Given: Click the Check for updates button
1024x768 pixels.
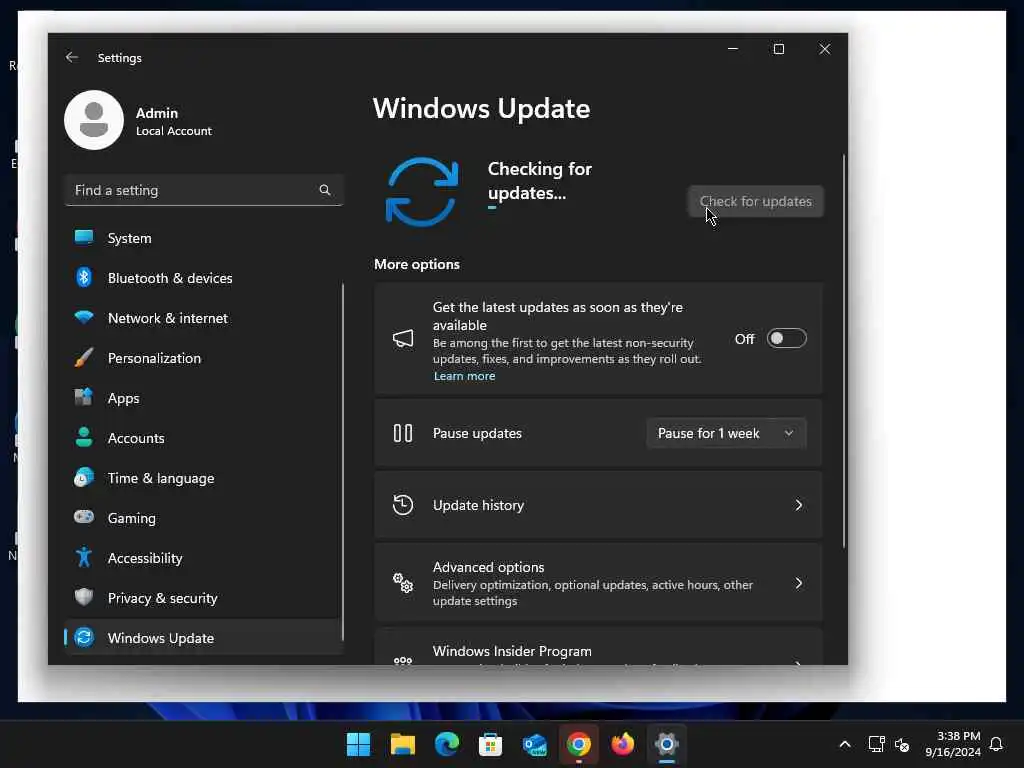Looking at the screenshot, I should [x=756, y=201].
